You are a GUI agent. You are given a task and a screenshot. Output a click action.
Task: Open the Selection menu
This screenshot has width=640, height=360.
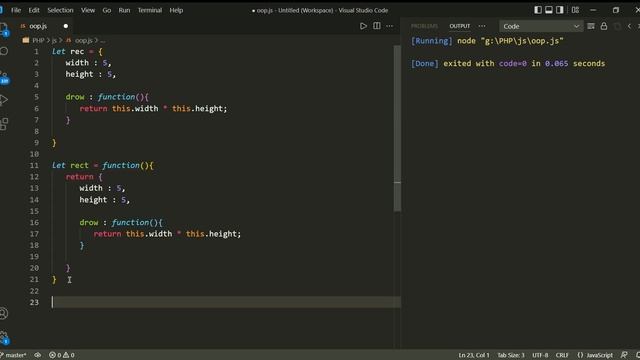(x=60, y=10)
